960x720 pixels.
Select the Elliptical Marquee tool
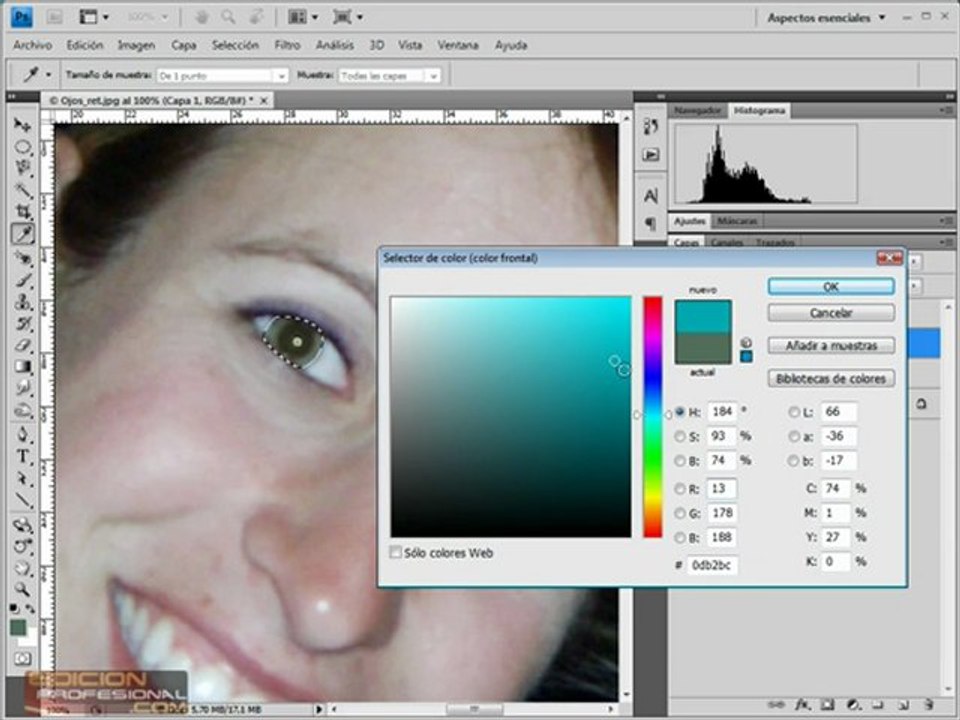23,147
